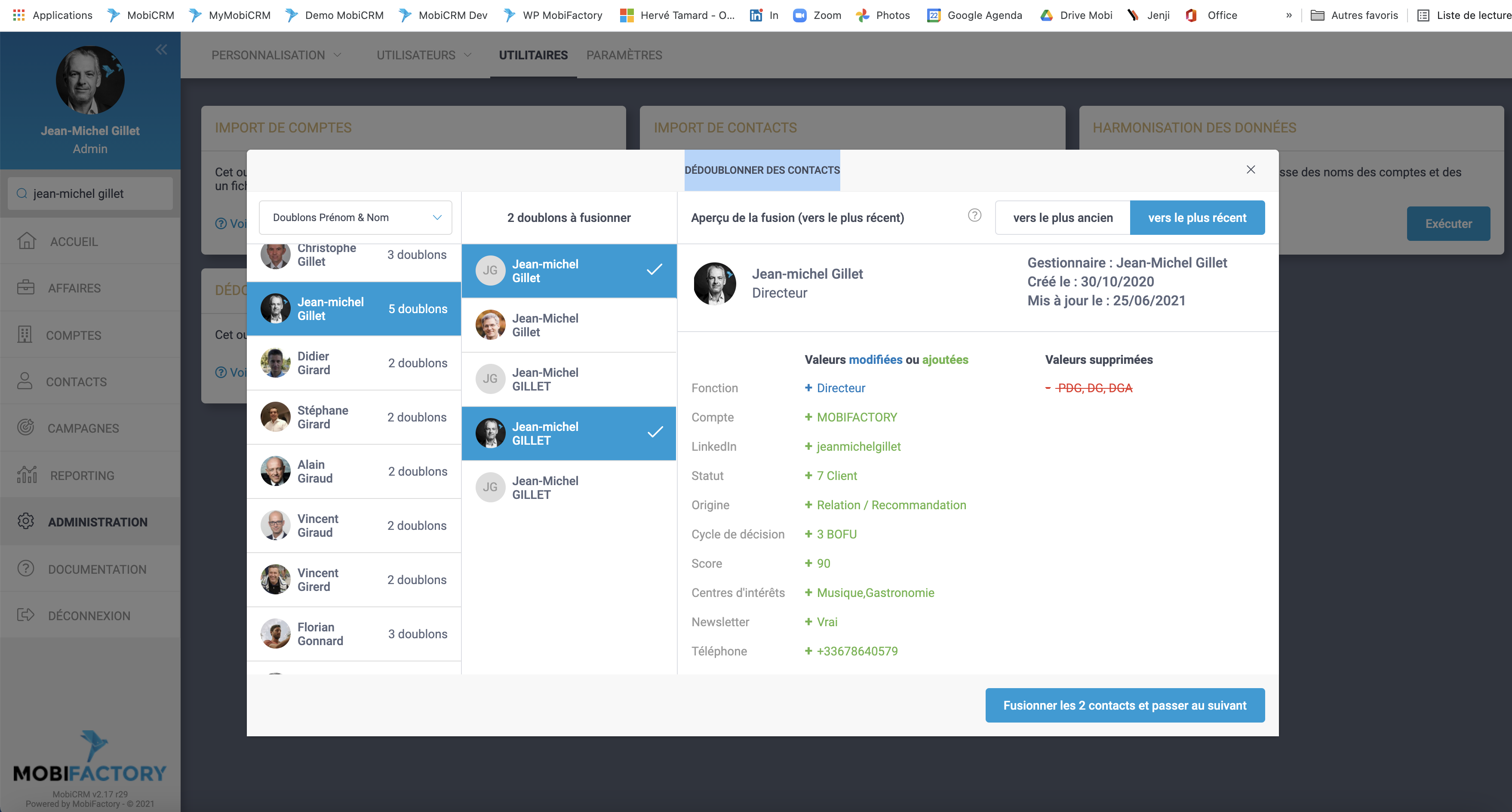This screenshot has width=1512, height=812.
Task: Switch merge to vers le plus ancien
Action: (1062, 218)
